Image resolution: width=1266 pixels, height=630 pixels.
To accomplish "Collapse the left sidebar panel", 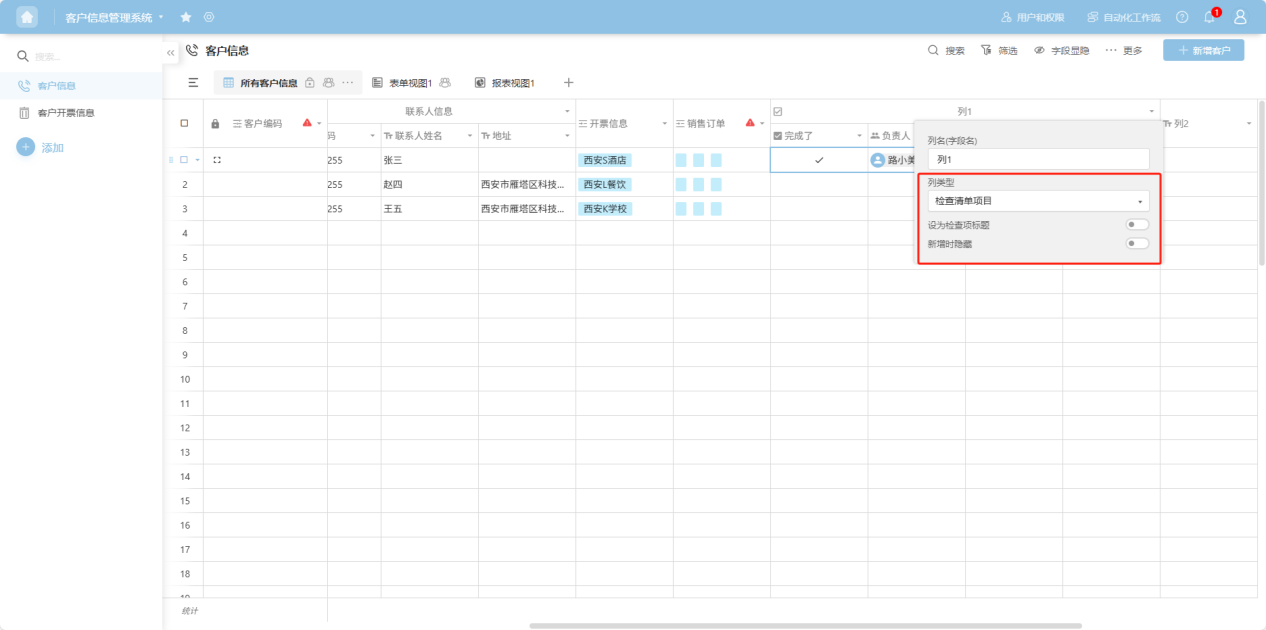I will coord(171,52).
